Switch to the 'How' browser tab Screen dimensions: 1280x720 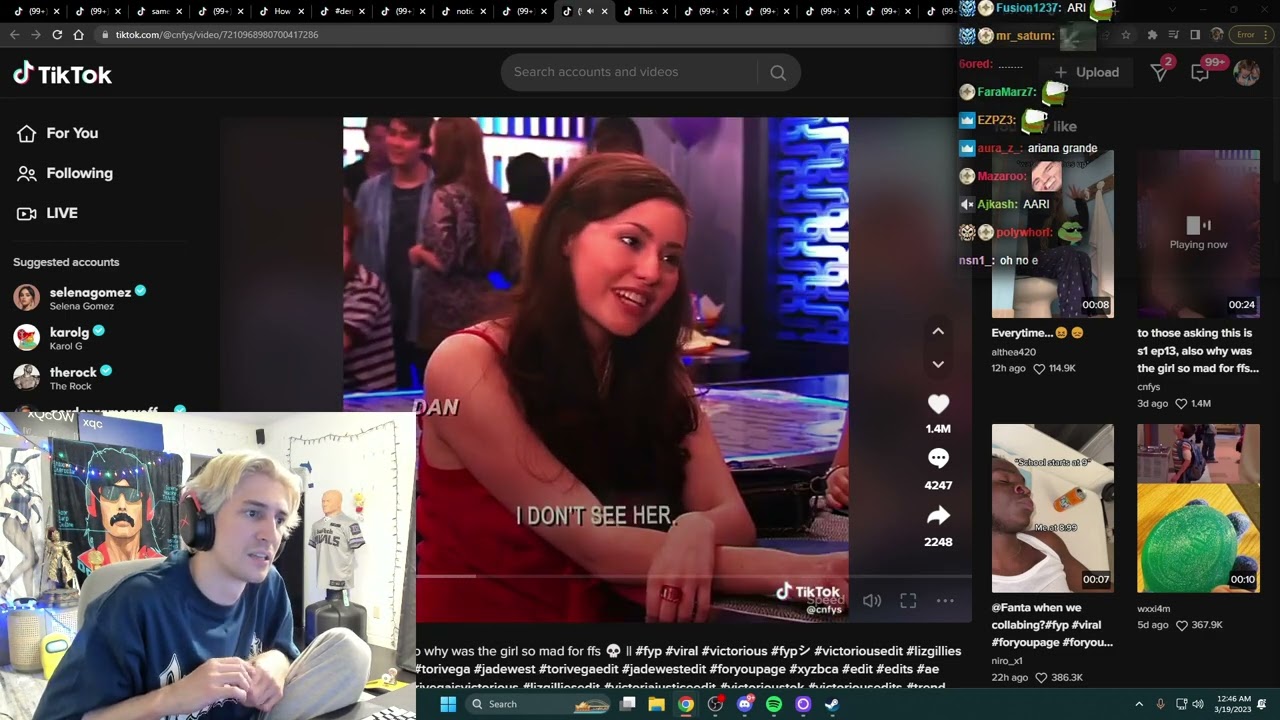click(x=283, y=11)
